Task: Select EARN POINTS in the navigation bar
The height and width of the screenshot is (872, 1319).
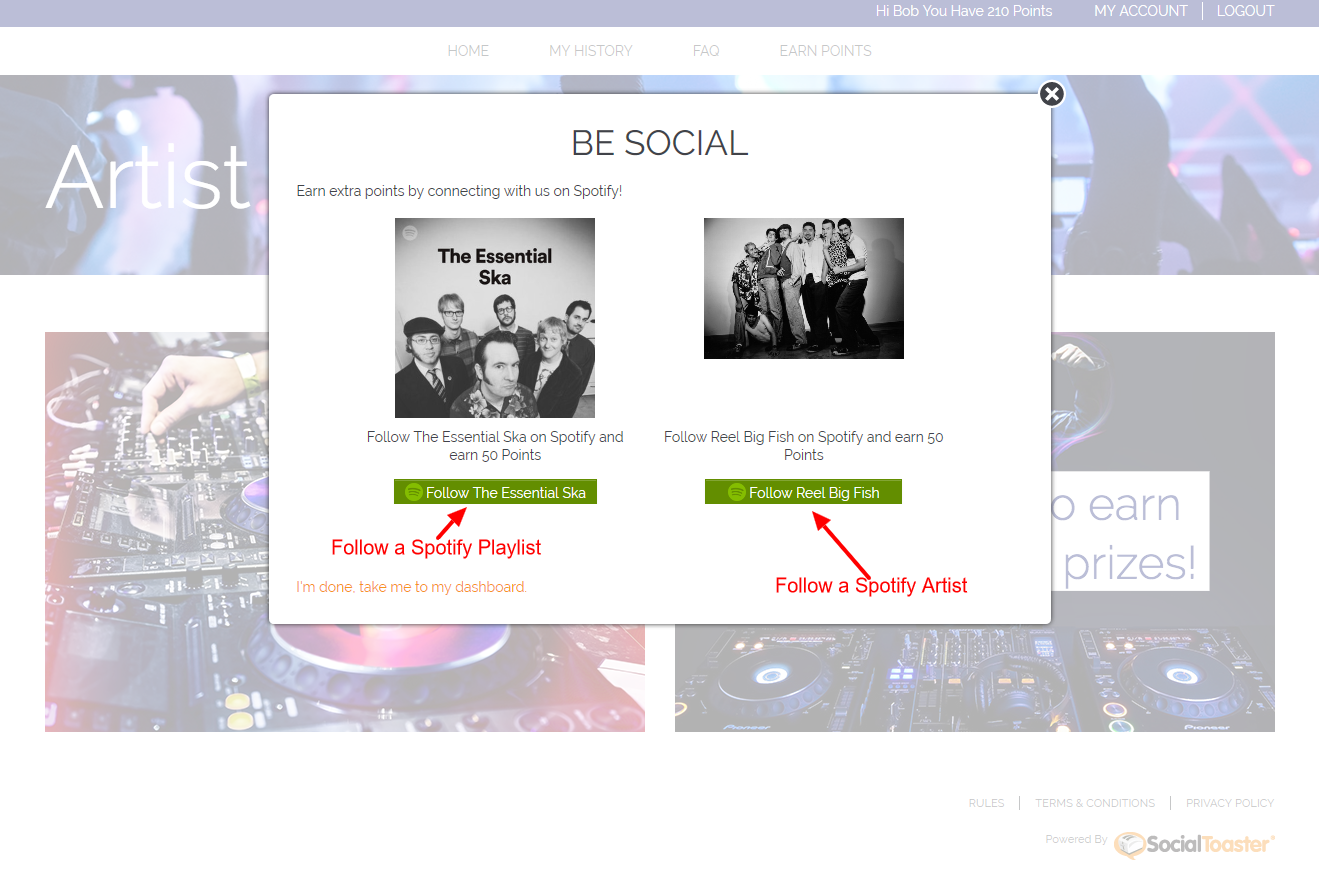Action: point(826,51)
